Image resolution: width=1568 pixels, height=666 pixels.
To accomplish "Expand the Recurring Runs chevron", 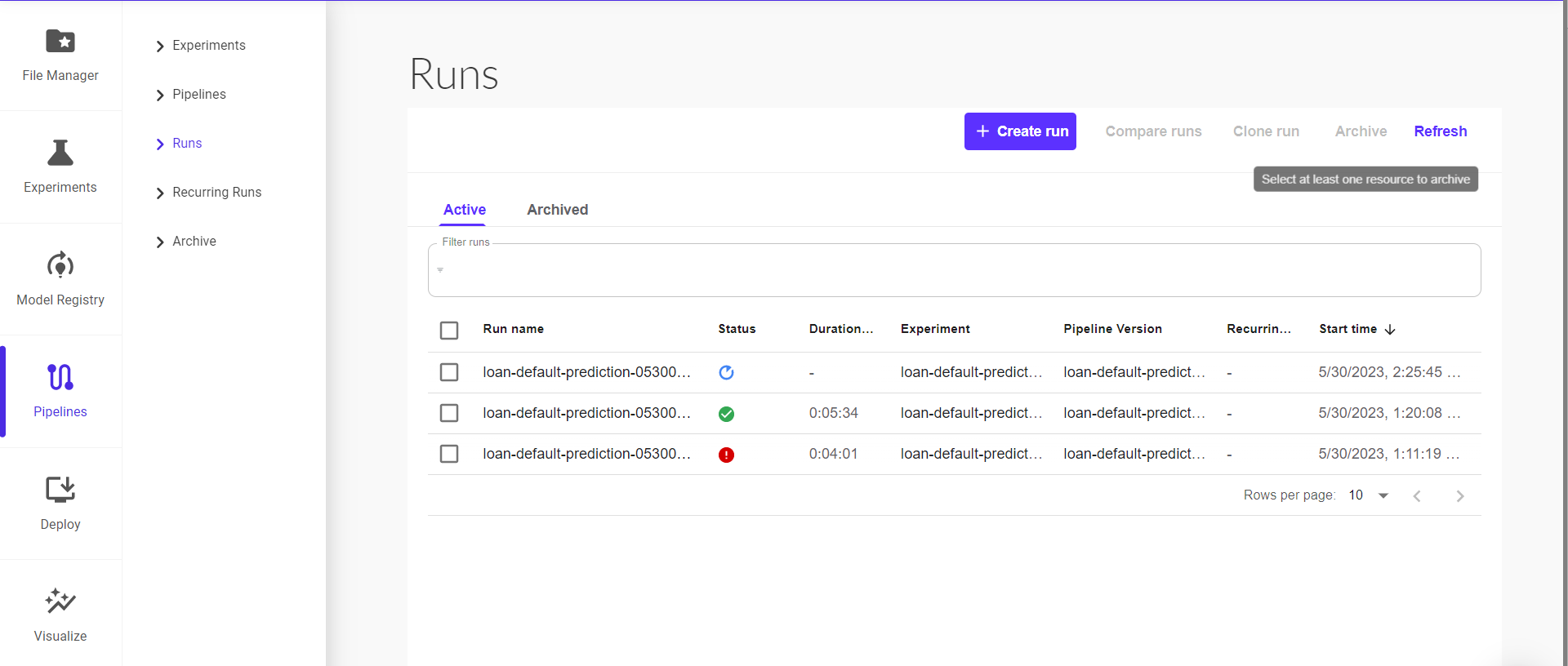I will click(x=160, y=193).
